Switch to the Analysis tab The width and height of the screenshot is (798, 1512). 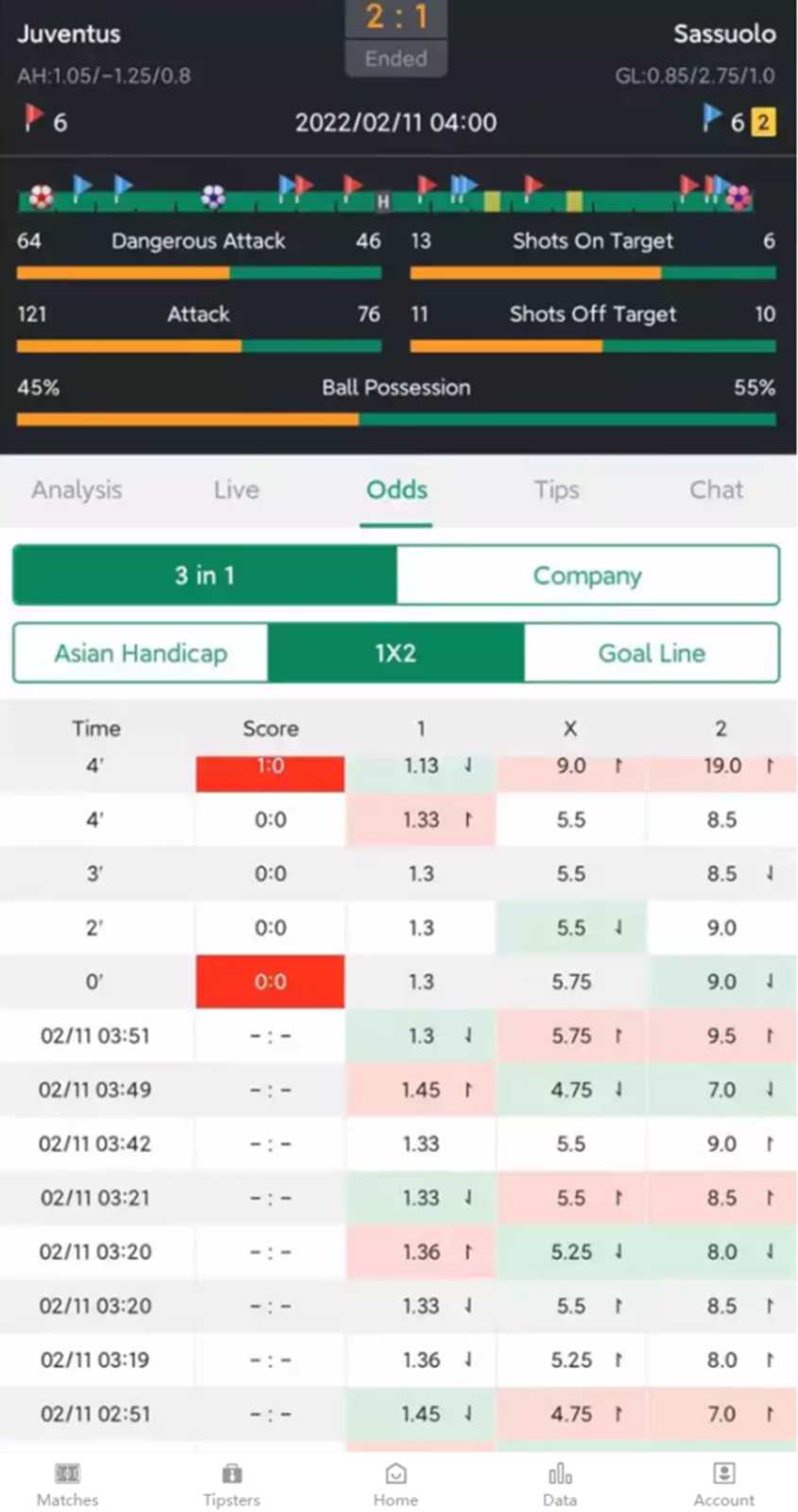click(77, 490)
